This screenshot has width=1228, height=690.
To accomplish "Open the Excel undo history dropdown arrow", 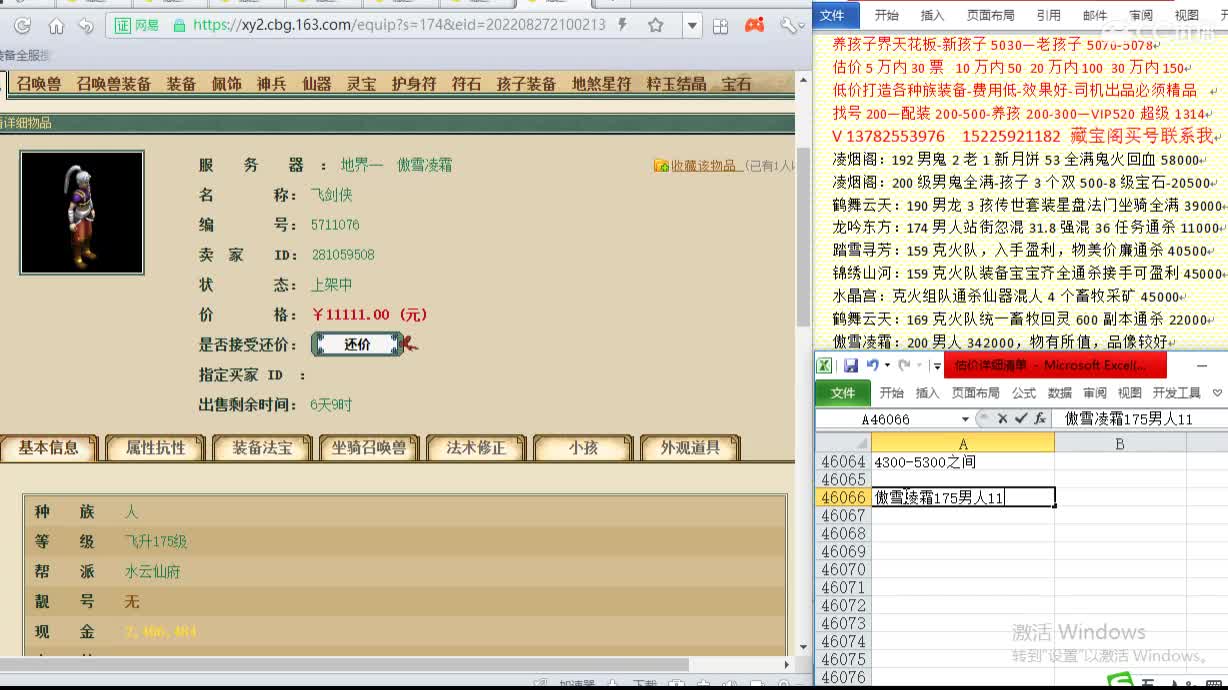I will (886, 366).
